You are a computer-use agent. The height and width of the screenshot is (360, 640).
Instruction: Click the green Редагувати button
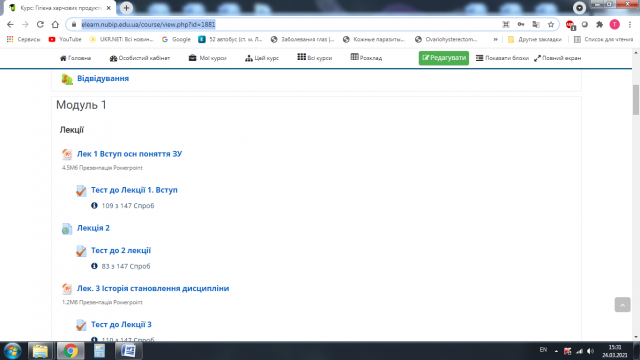[x=444, y=58]
